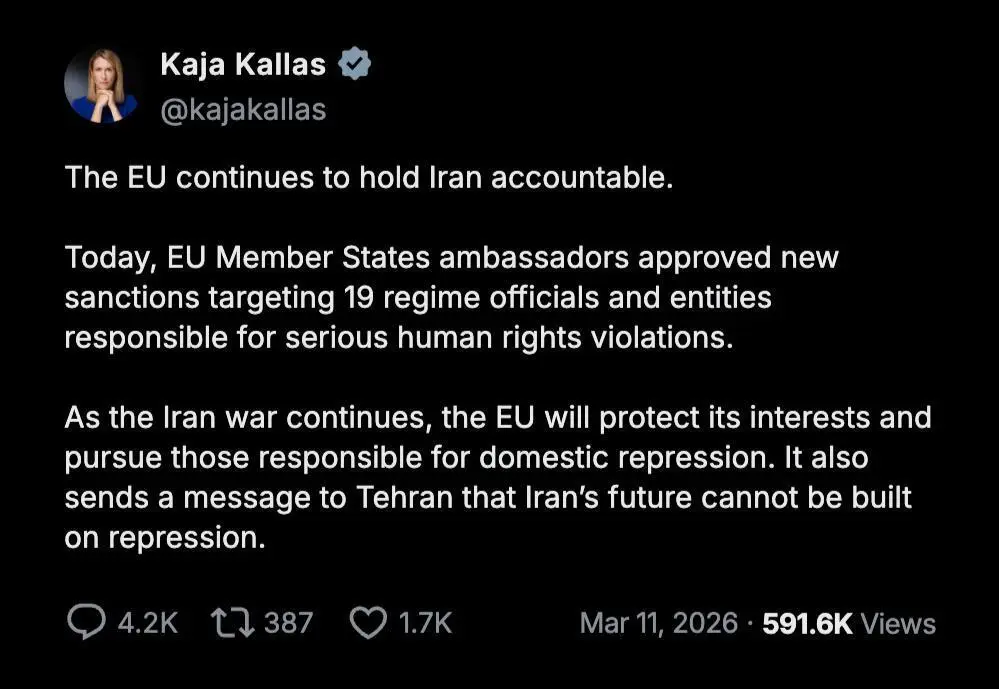Click the @kajakallas handle
This screenshot has width=999, height=689.
click(x=243, y=109)
